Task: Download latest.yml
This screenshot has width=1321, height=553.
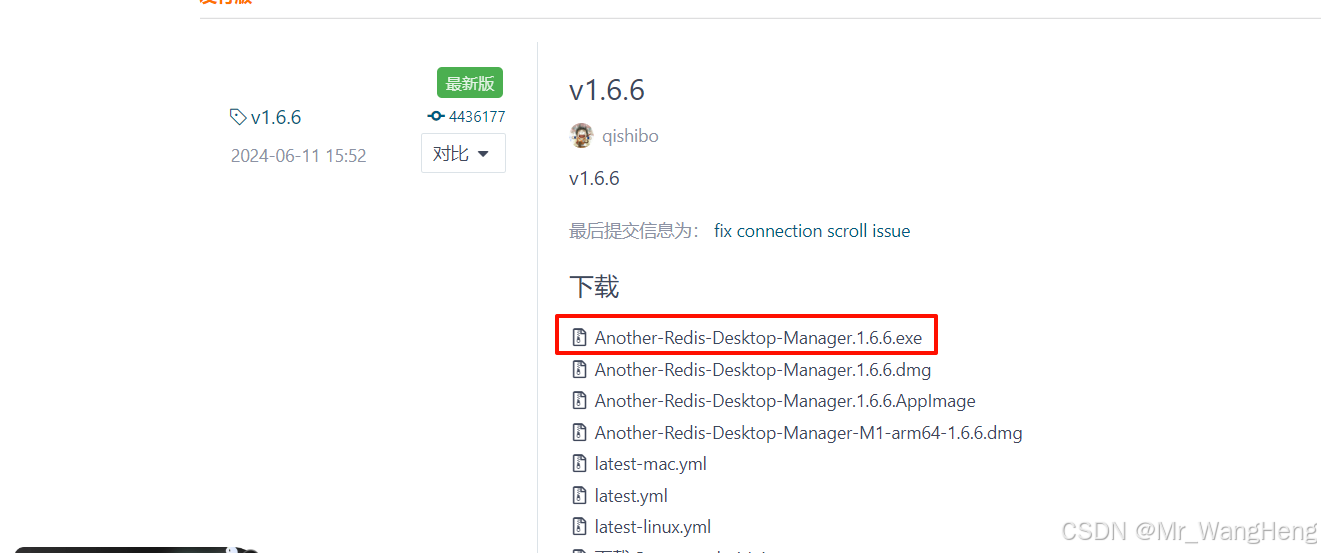Action: tap(631, 496)
